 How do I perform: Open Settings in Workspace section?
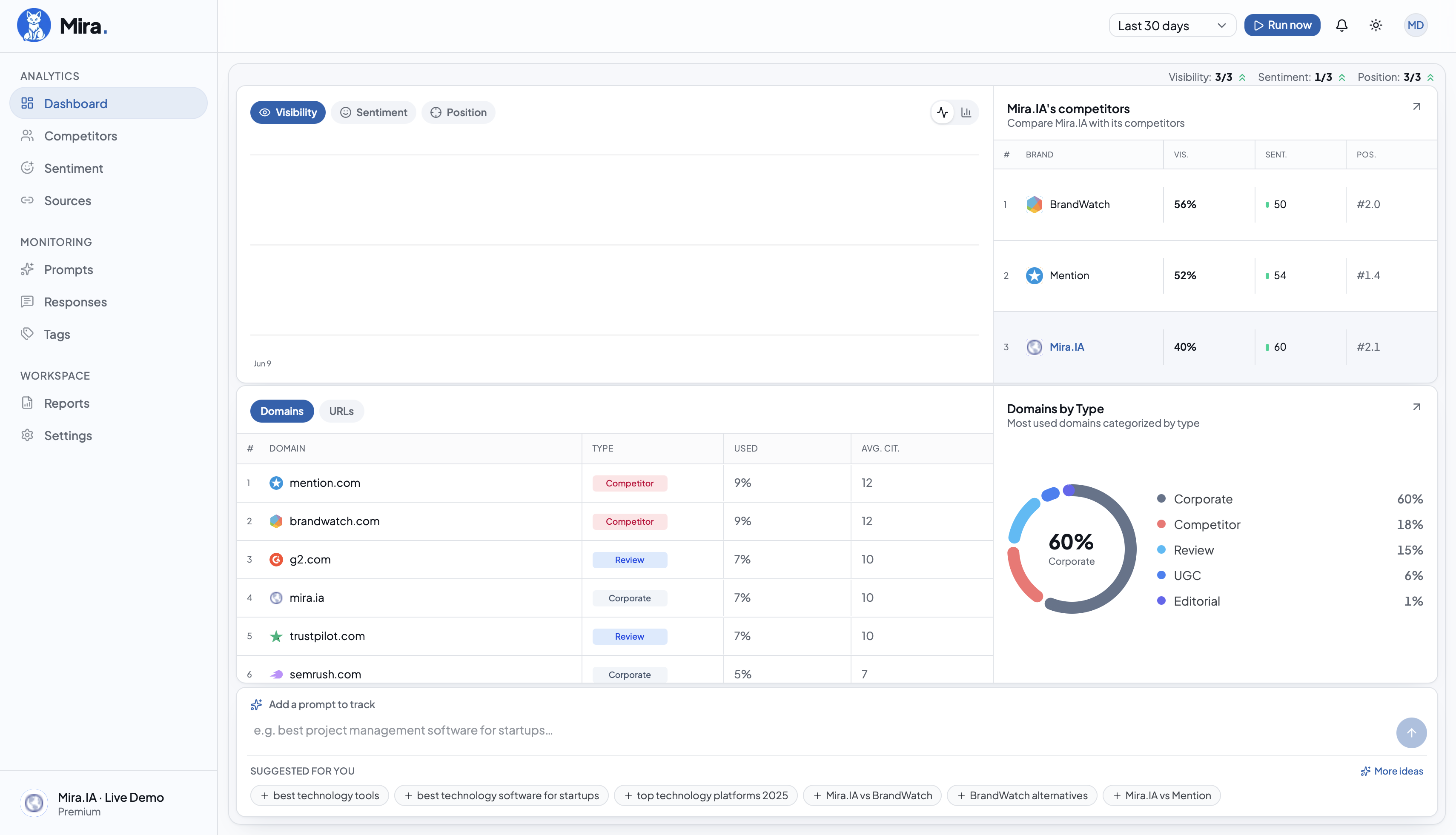click(109, 435)
